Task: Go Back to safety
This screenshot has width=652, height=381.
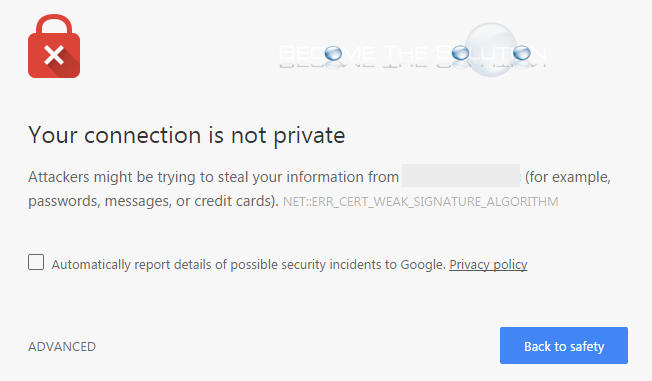Action: click(564, 346)
